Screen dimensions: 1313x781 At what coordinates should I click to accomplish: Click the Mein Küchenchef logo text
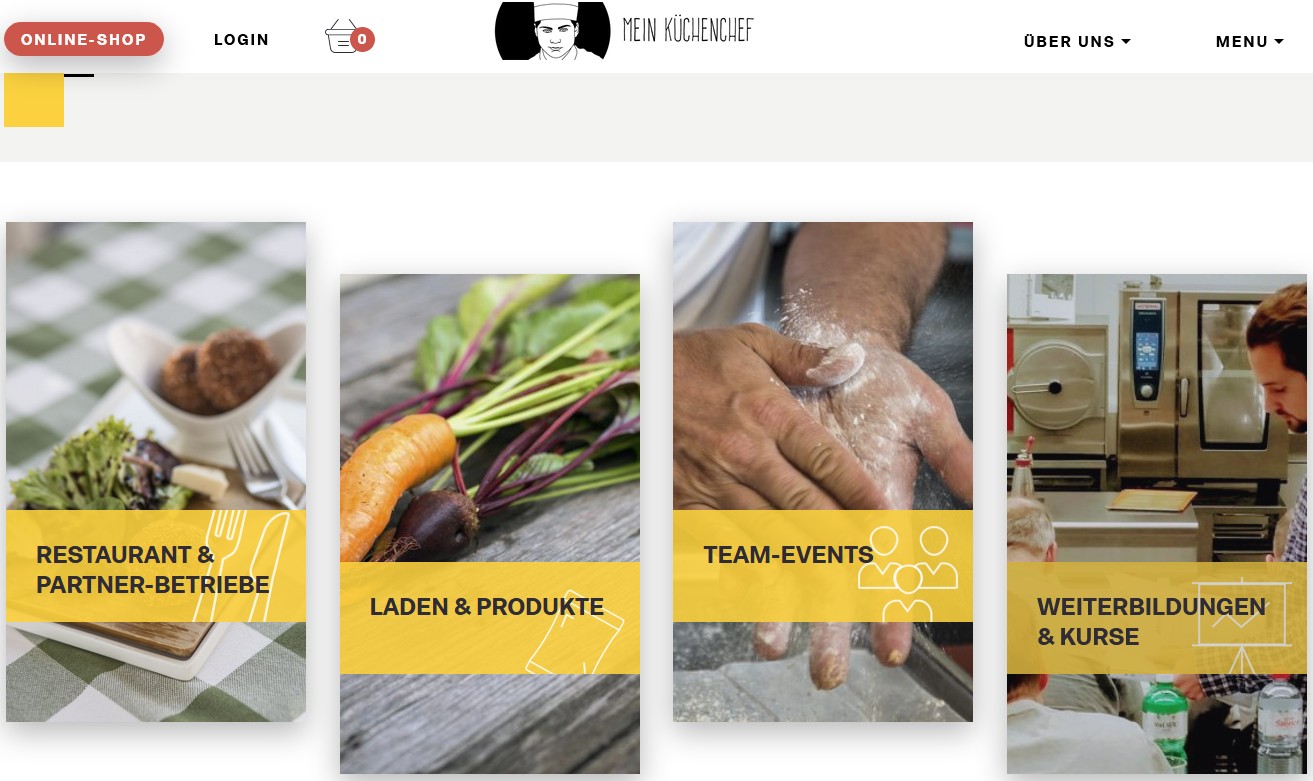(x=688, y=30)
